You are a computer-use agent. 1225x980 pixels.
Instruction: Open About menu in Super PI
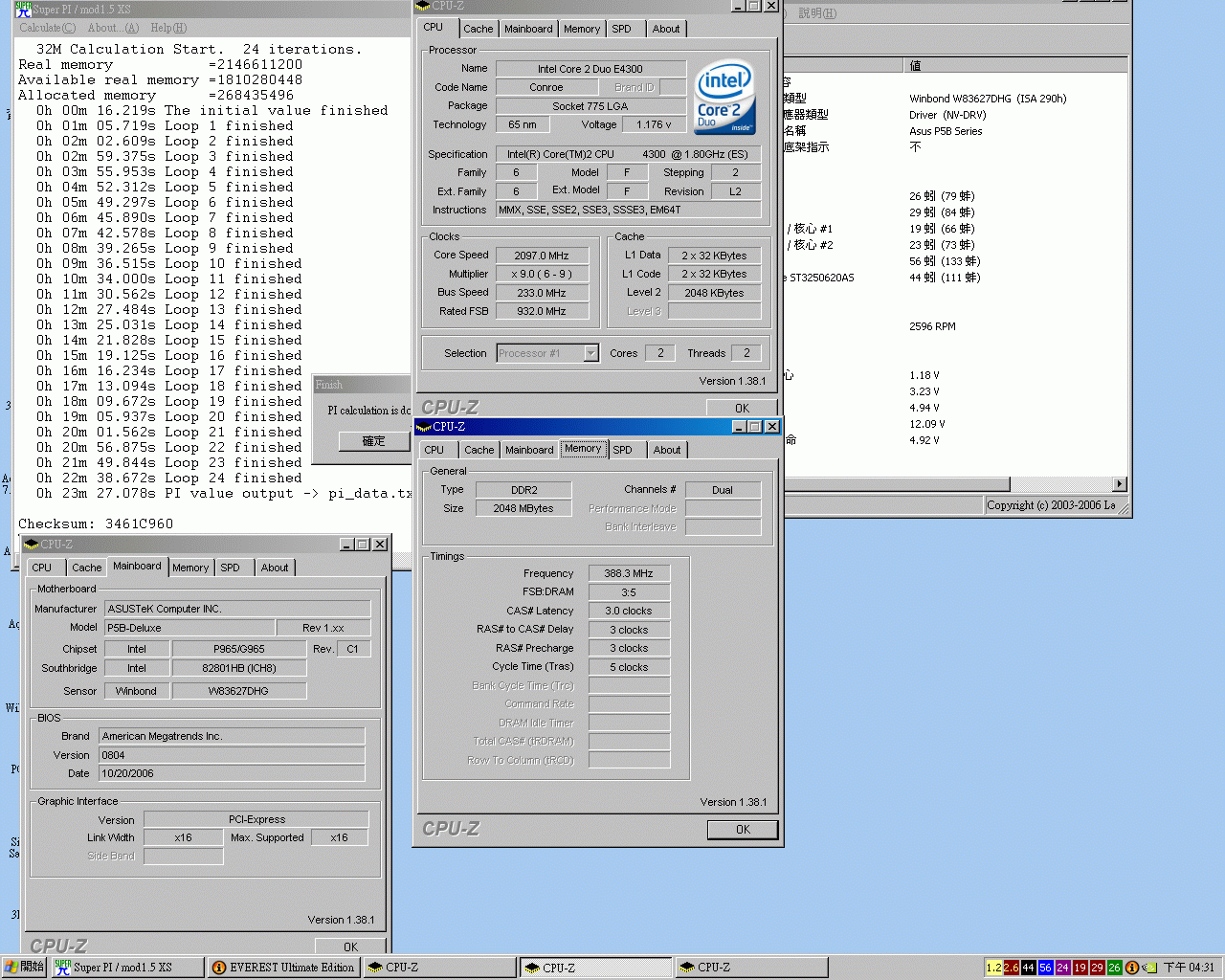(x=113, y=28)
